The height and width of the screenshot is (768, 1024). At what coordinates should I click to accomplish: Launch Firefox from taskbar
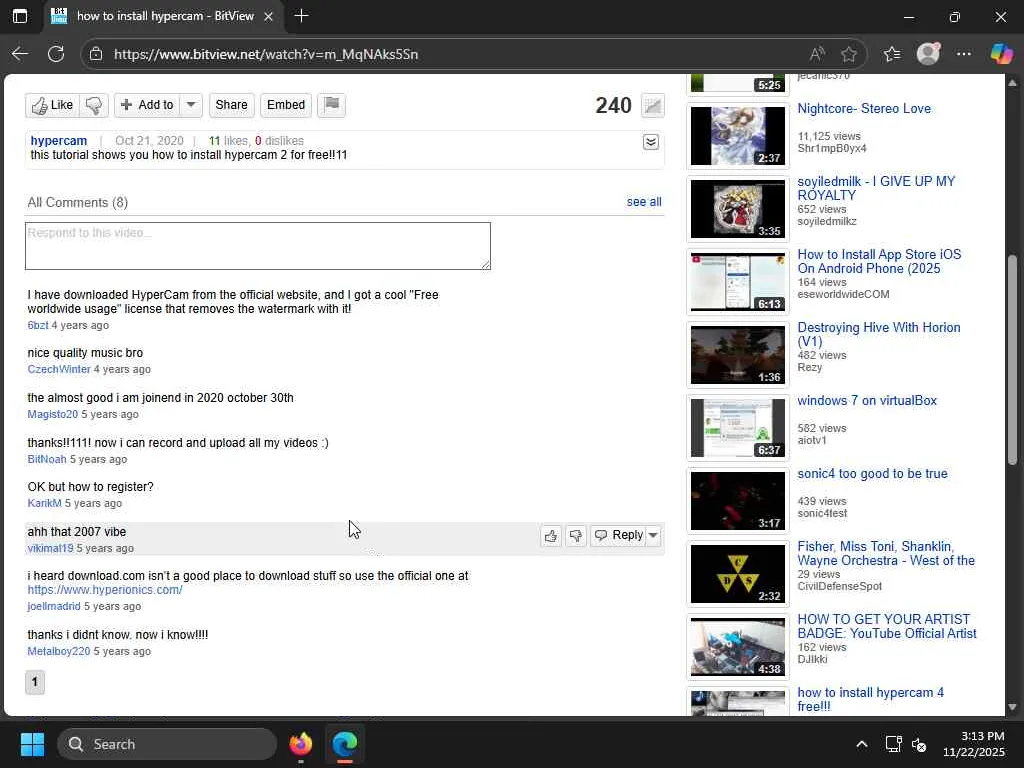(301, 744)
